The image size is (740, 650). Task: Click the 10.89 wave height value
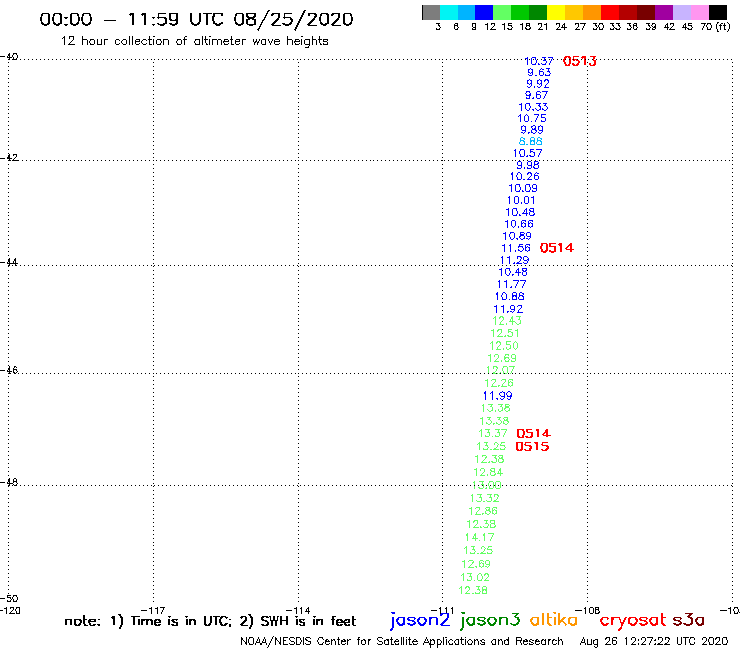click(x=517, y=236)
